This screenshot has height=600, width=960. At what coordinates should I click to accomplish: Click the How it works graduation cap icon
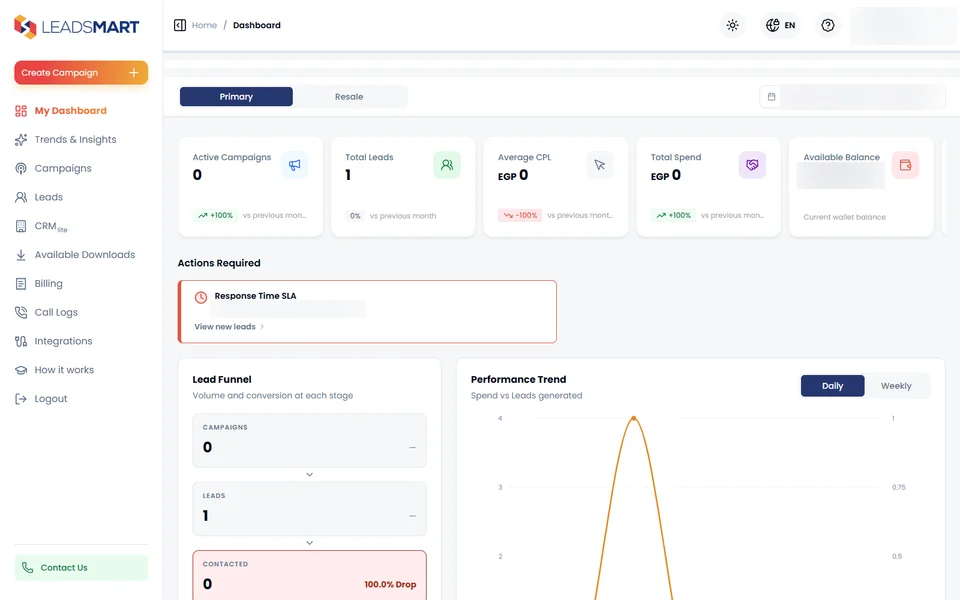point(21,370)
